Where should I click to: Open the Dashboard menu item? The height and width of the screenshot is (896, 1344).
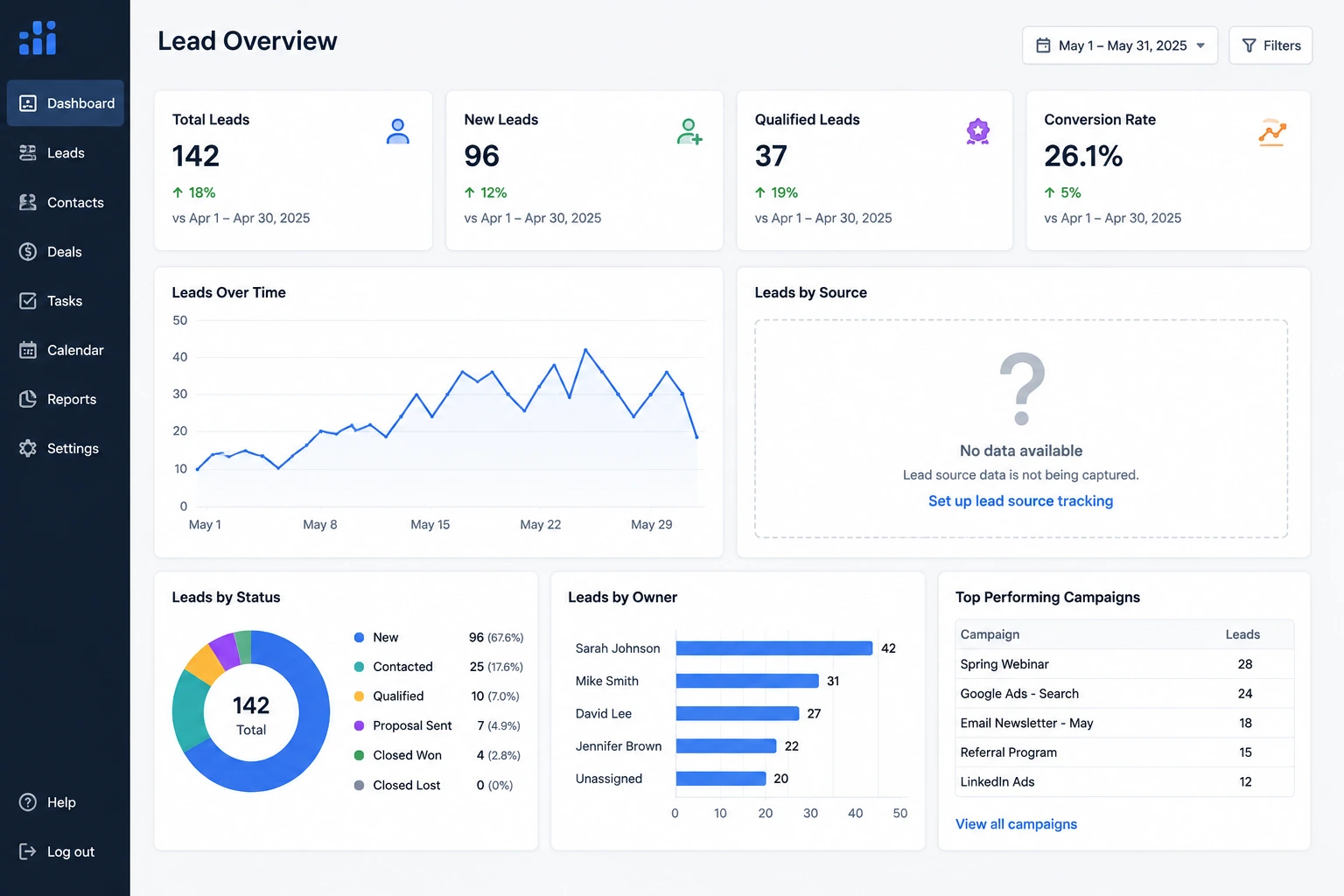tap(66, 103)
